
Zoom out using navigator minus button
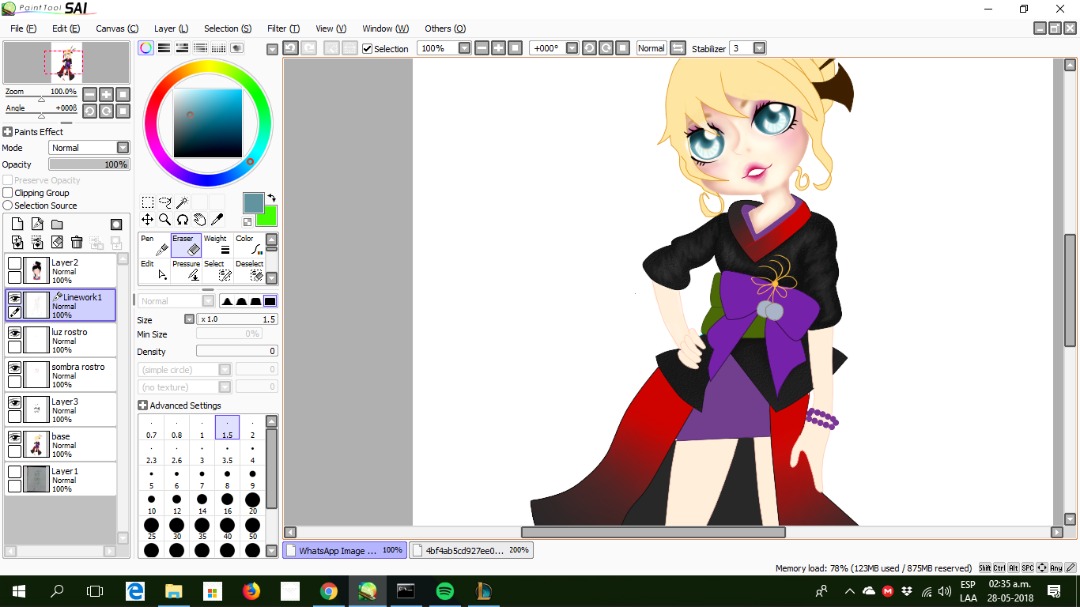pyautogui.click(x=90, y=94)
